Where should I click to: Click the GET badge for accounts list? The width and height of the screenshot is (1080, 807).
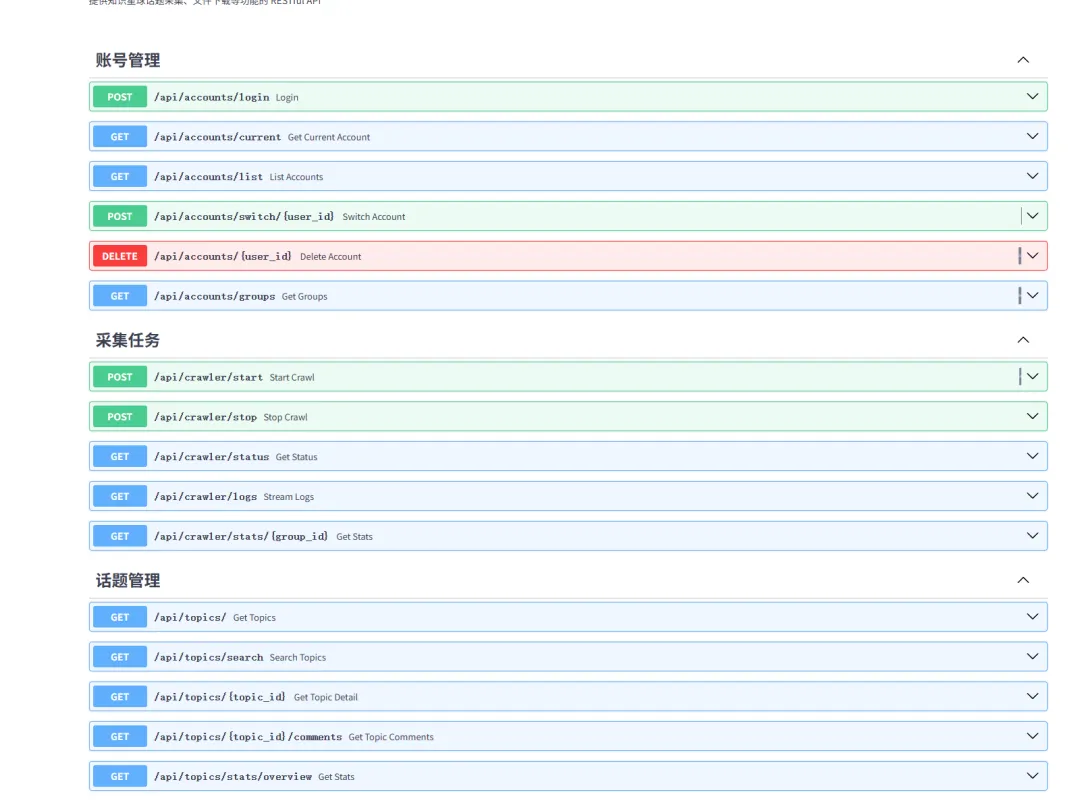[120, 176]
